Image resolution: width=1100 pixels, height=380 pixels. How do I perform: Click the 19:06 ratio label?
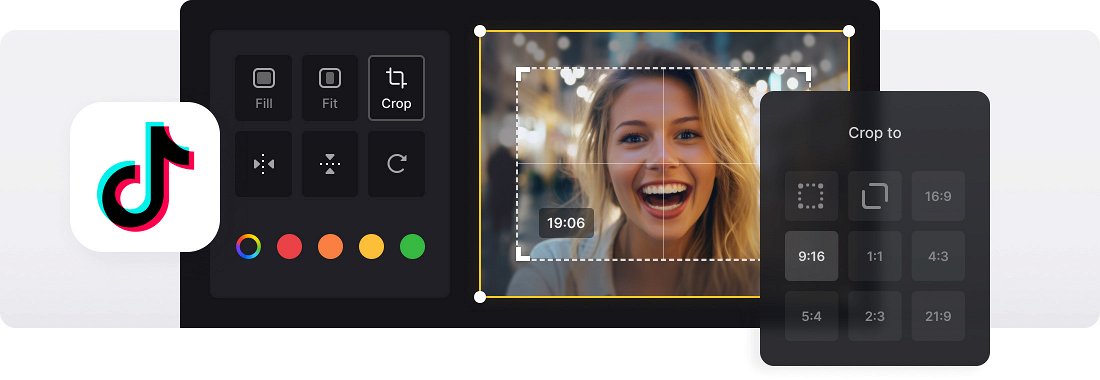(566, 224)
